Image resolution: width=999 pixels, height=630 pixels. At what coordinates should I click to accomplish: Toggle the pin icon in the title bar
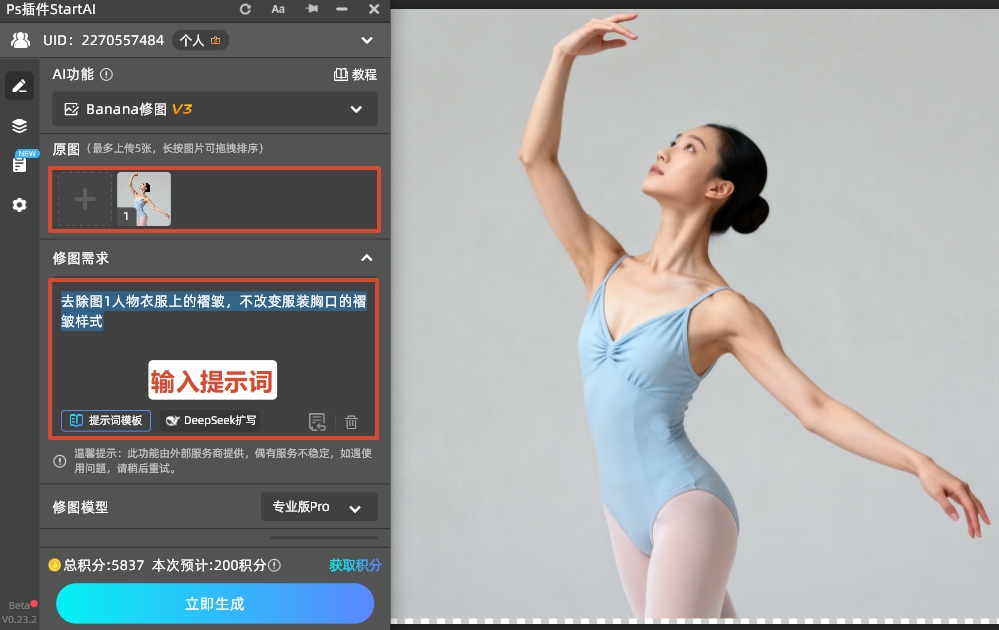(312, 9)
